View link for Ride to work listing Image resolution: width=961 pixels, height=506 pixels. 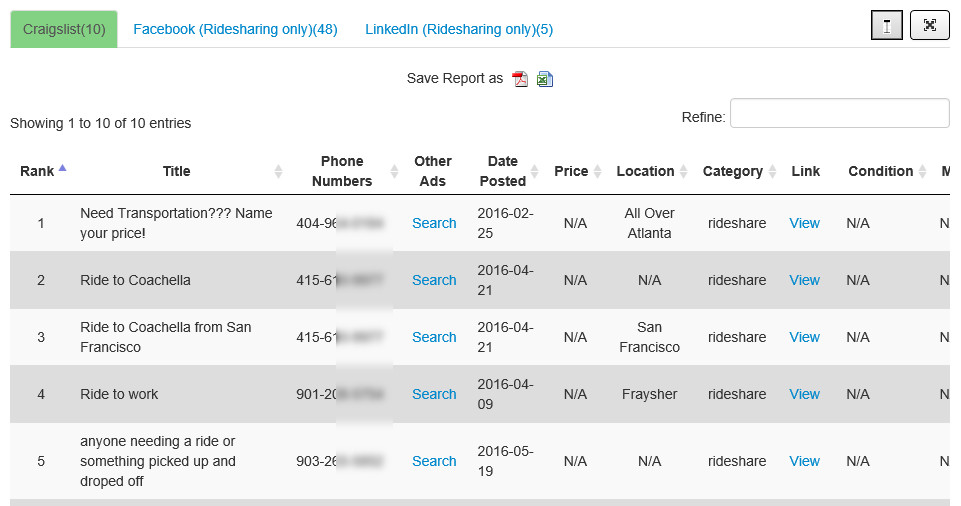tap(804, 394)
